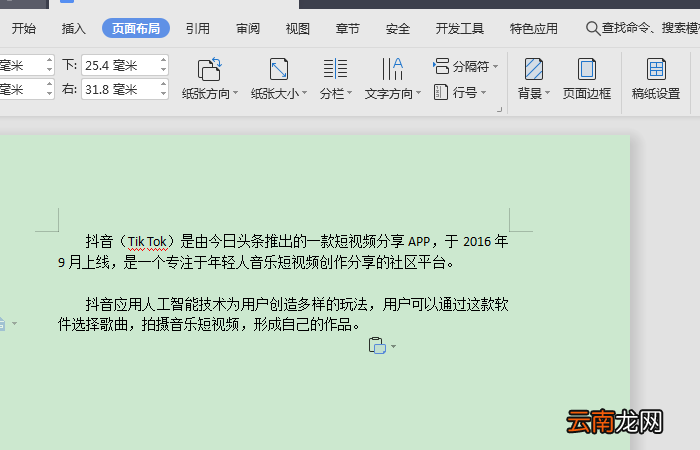Click the text 抖音应用人工智能技术
Viewport: 700px width, 450px height.
(155, 304)
